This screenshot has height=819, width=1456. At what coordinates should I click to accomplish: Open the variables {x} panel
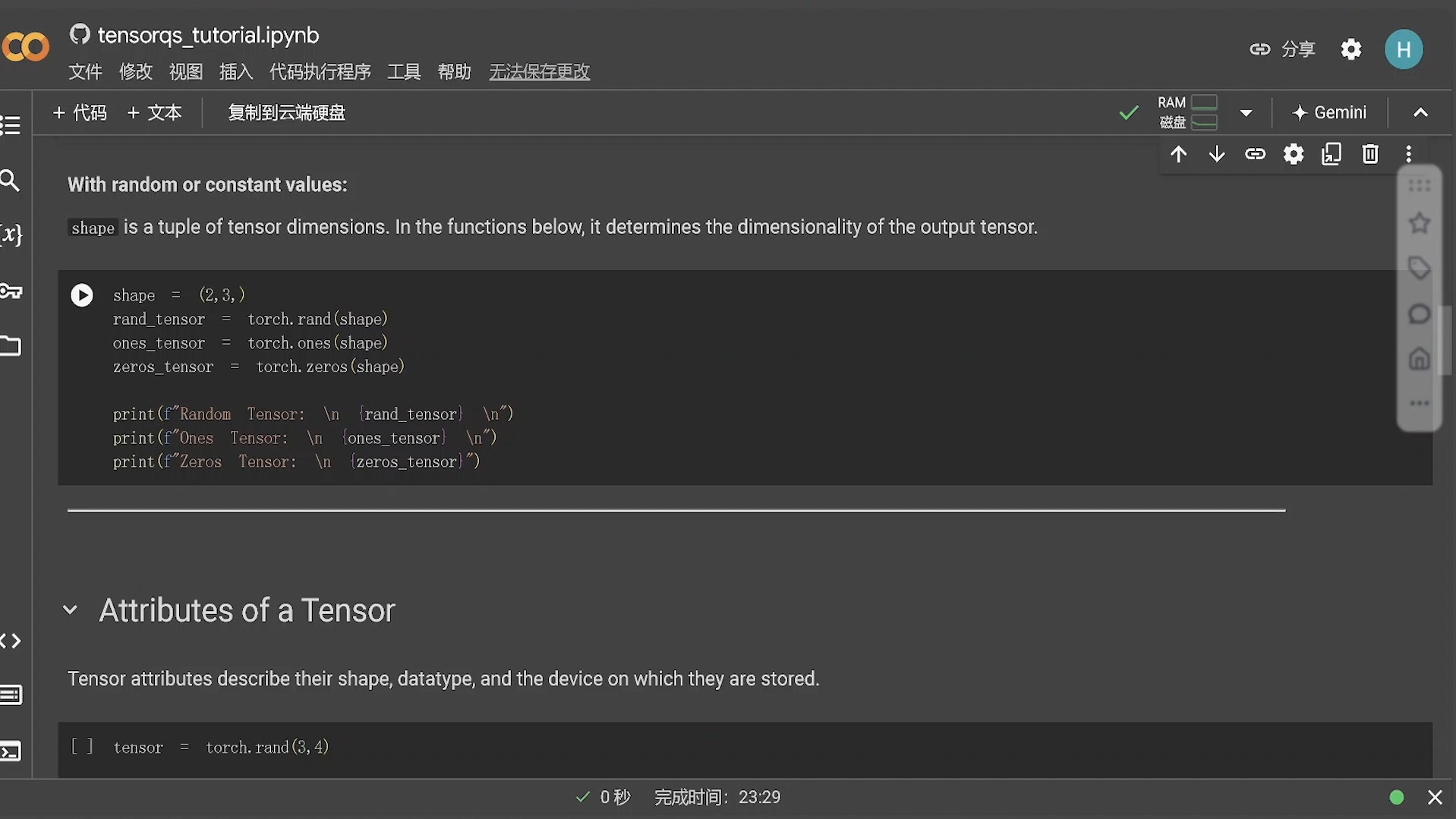click(x=11, y=235)
